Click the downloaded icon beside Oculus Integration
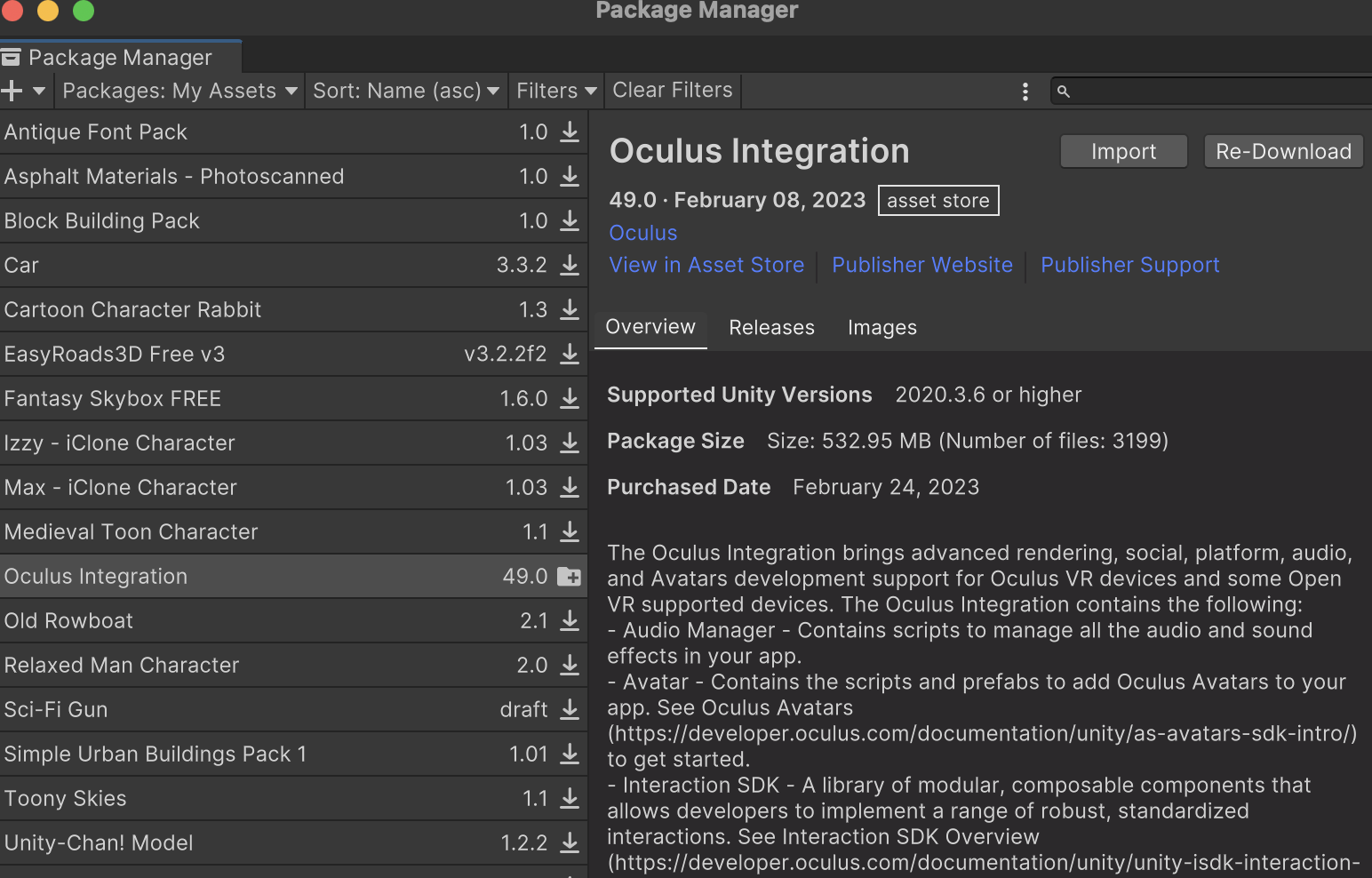This screenshot has height=878, width=1372. 568,576
